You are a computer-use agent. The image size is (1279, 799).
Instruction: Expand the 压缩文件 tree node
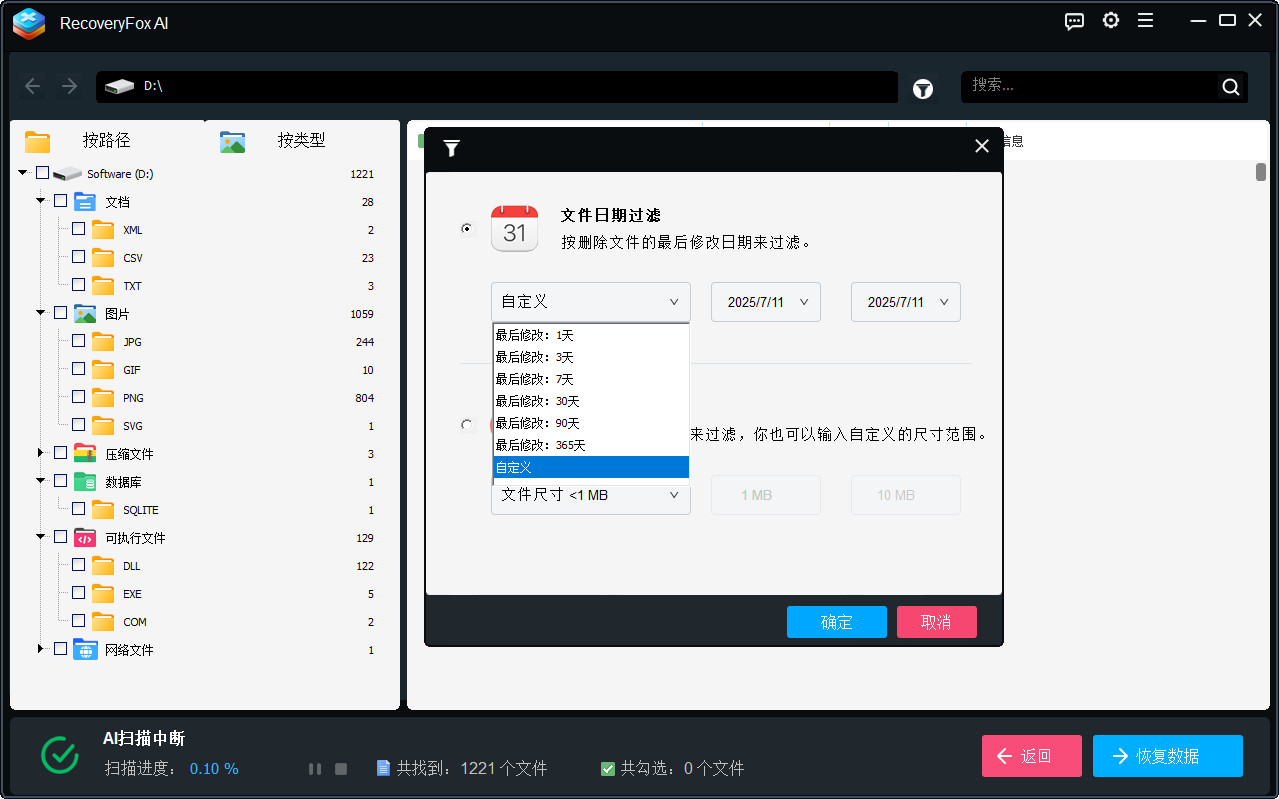pyautogui.click(x=42, y=452)
